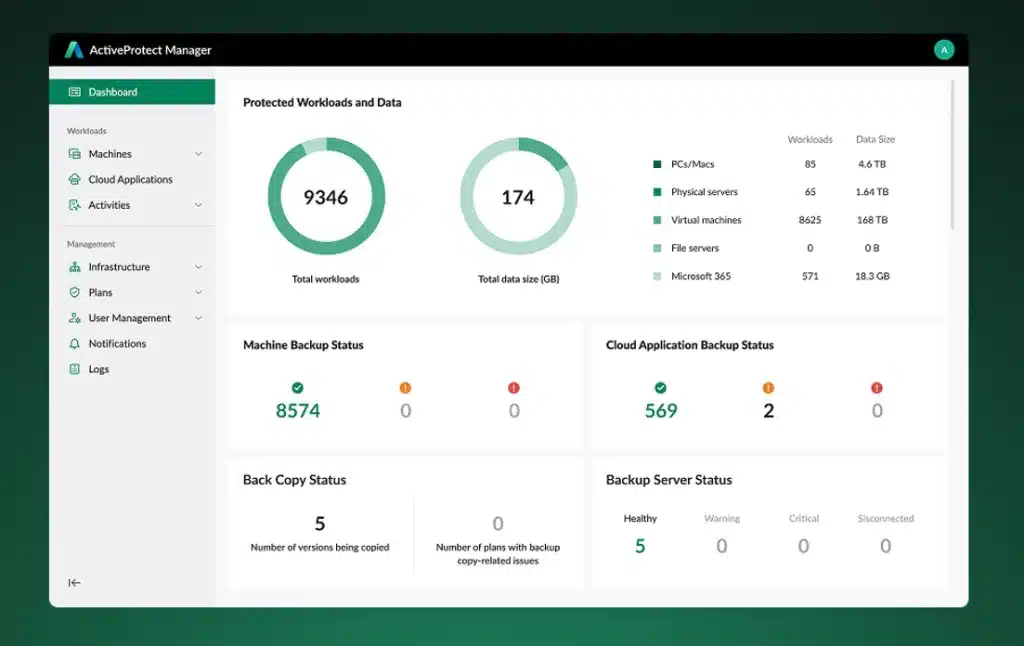Click Cloud Application orange warning icon

click(769, 388)
